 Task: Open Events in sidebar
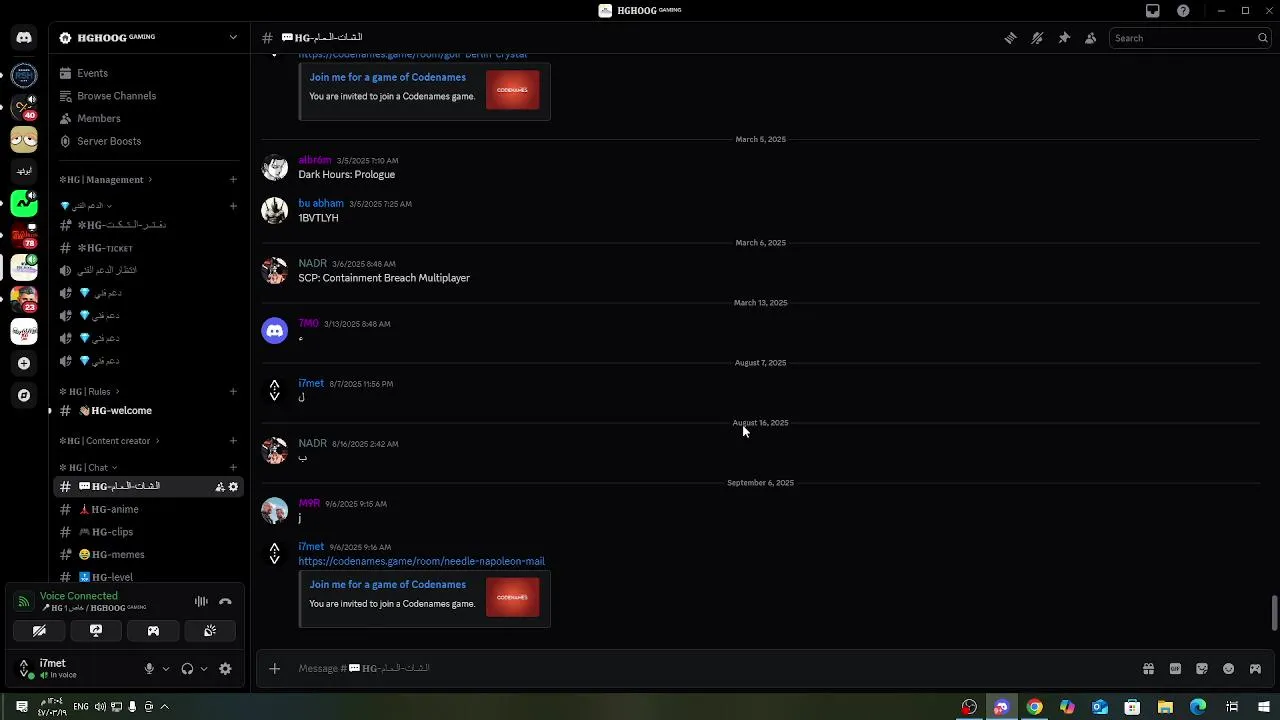148,73
